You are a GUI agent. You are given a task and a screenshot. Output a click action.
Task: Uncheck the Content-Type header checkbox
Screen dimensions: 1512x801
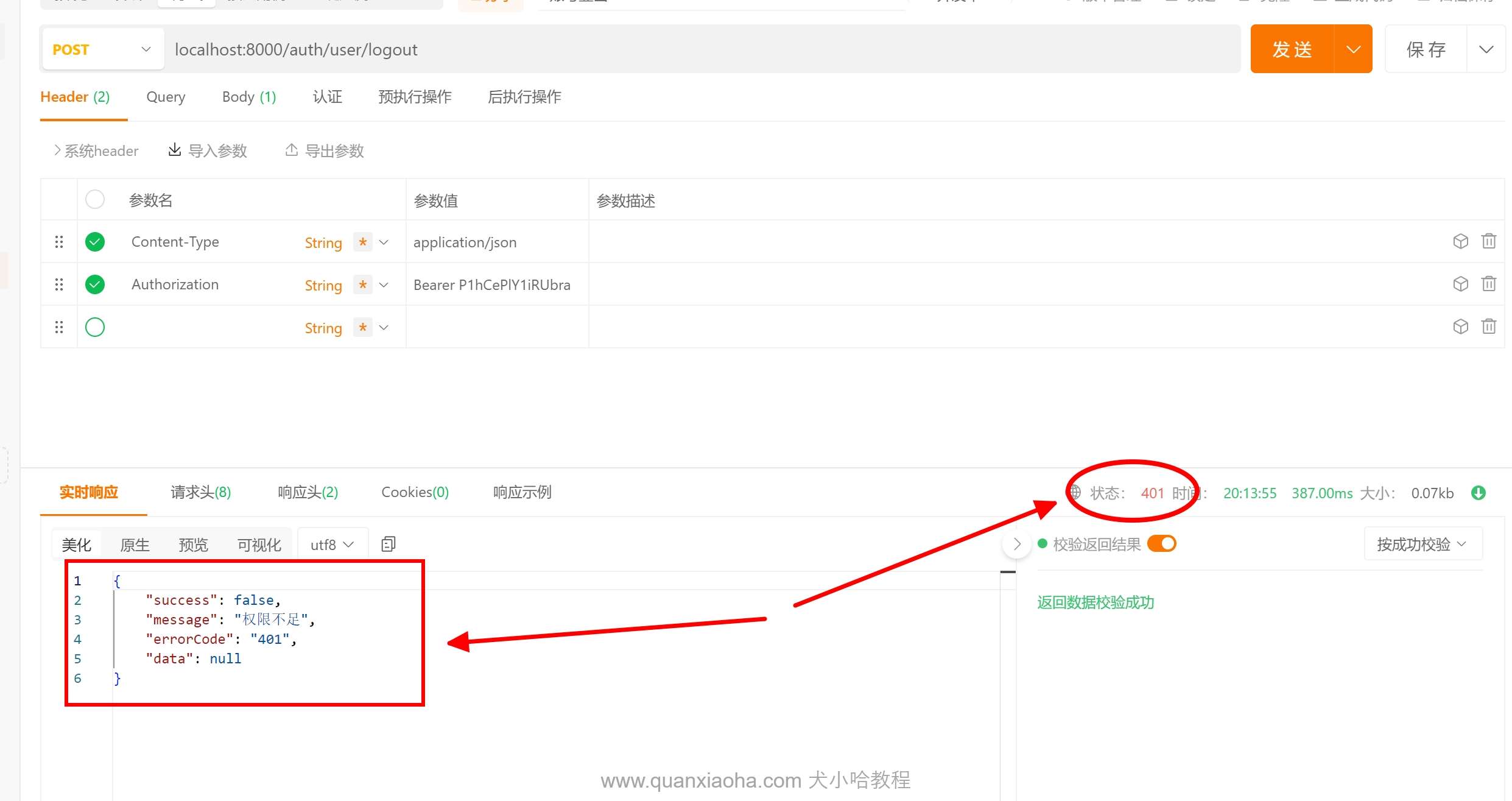pos(95,242)
